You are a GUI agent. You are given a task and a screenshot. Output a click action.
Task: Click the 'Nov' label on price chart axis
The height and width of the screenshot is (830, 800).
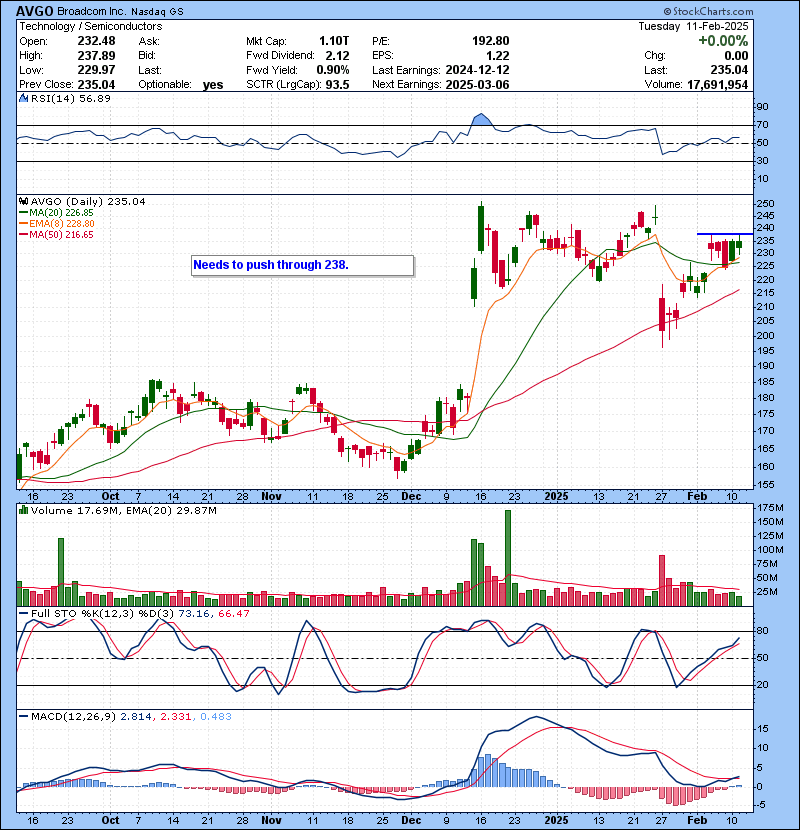pos(271,497)
